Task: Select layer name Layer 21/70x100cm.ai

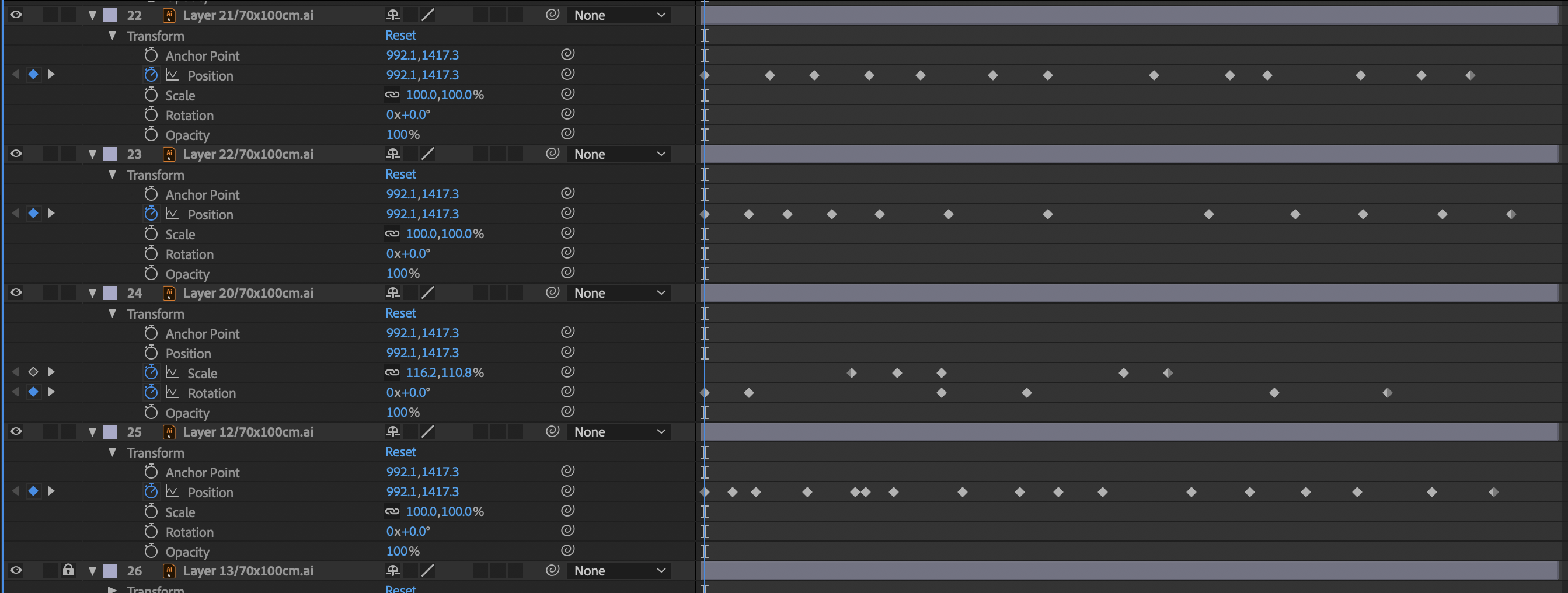Action: tap(248, 15)
